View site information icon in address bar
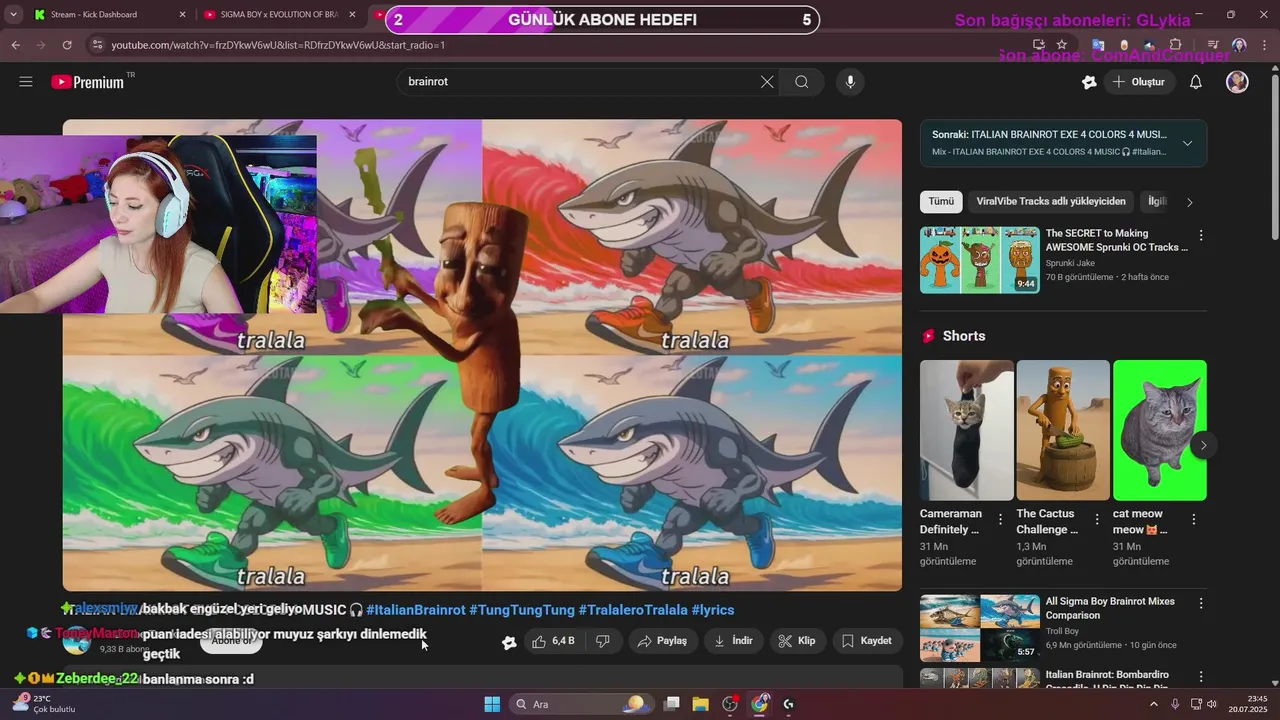The width and height of the screenshot is (1280, 720). point(96,45)
